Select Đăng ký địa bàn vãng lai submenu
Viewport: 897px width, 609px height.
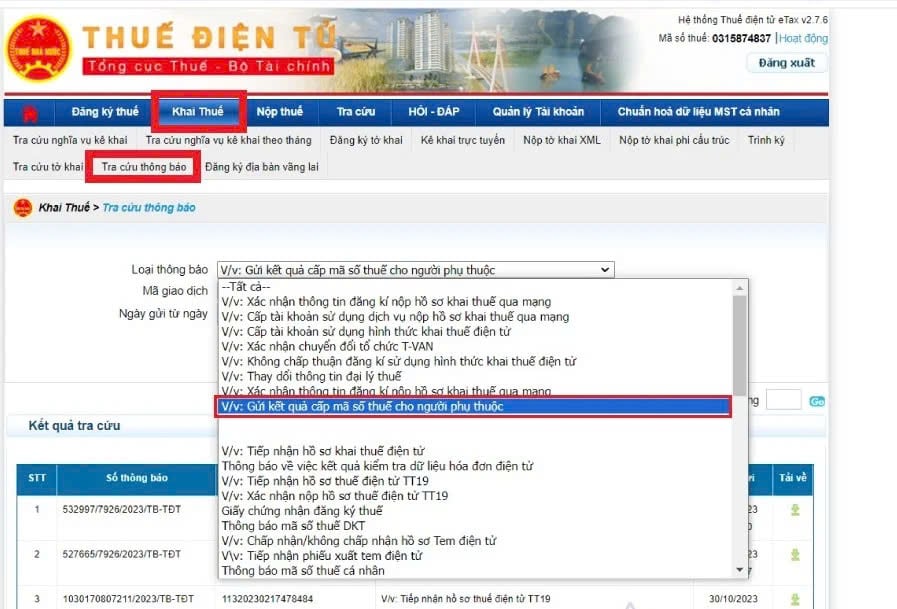[261, 167]
